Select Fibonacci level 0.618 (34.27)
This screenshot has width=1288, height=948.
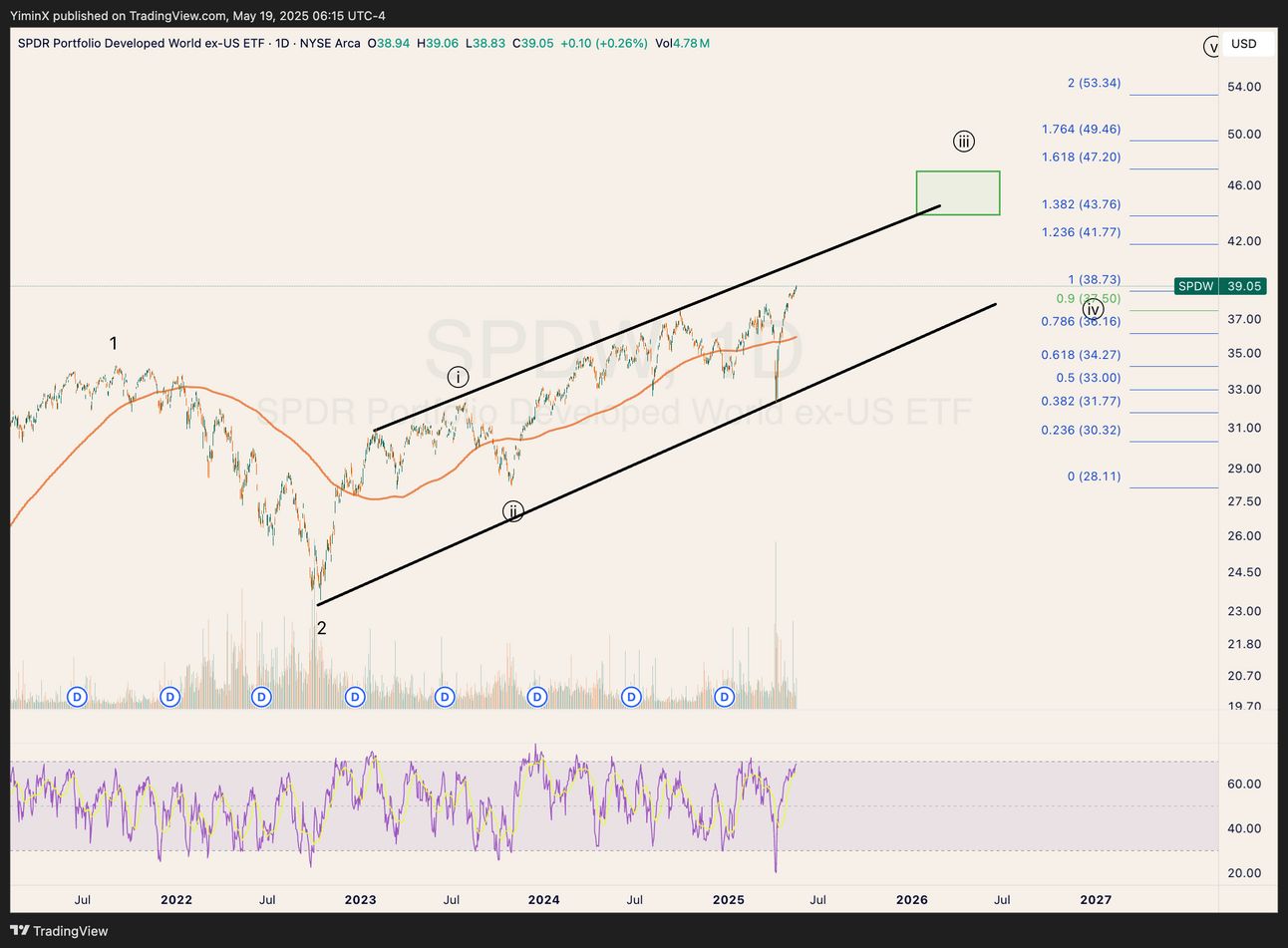pos(1081,355)
